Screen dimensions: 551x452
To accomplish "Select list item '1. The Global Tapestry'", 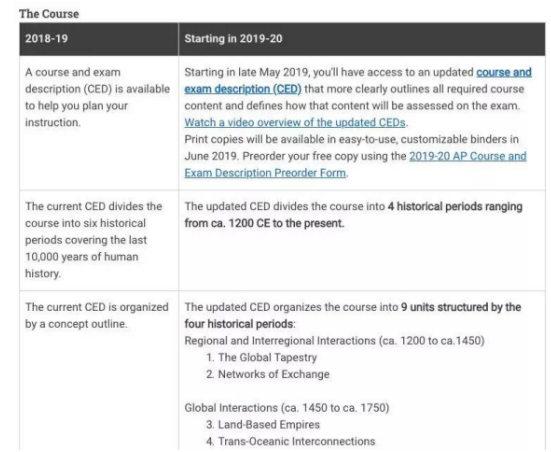I will point(261,357).
